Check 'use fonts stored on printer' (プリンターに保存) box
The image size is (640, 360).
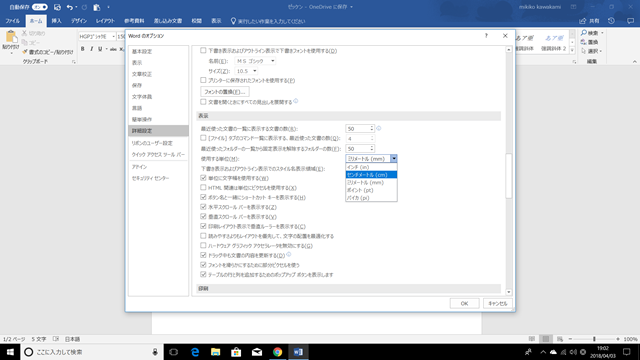pos(203,80)
